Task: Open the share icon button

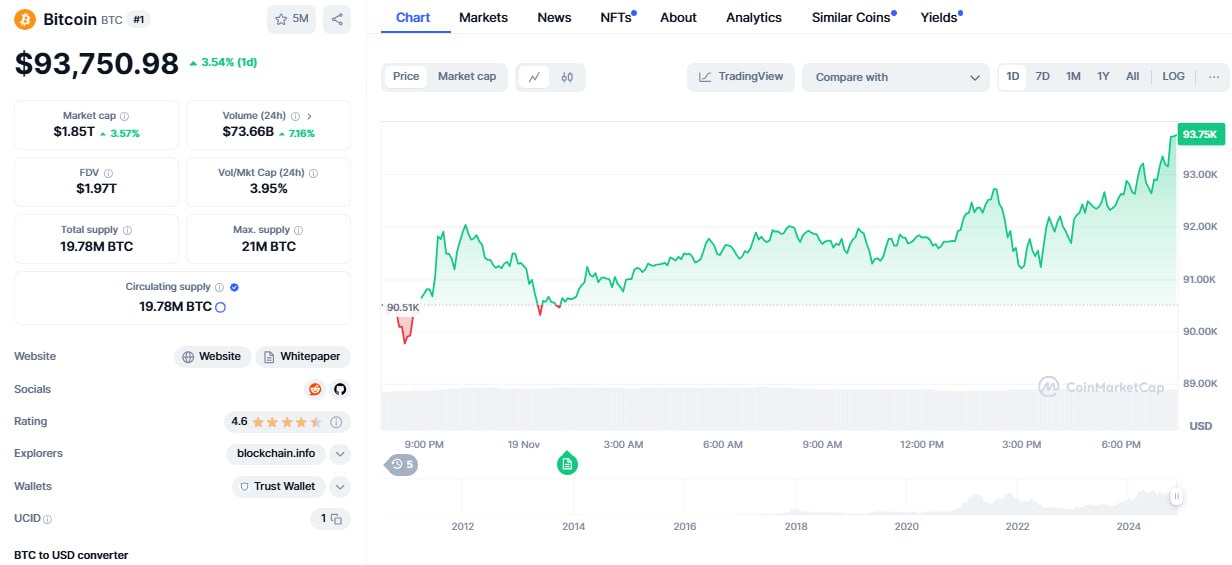Action: pos(337,19)
